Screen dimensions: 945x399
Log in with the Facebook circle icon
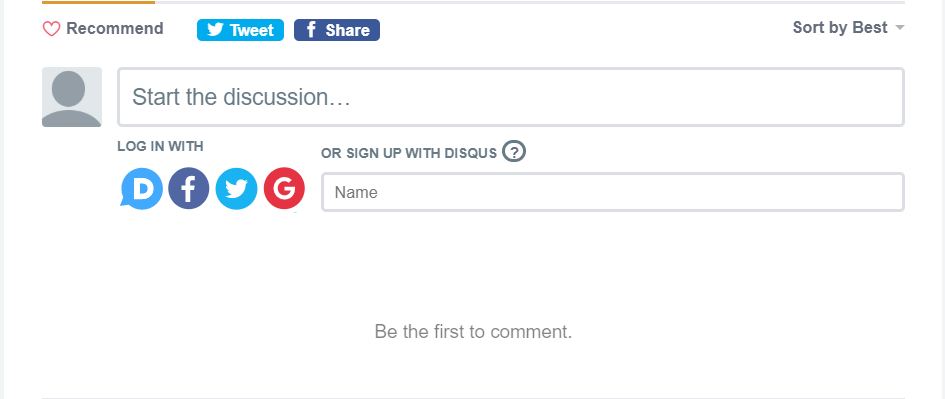point(189,189)
